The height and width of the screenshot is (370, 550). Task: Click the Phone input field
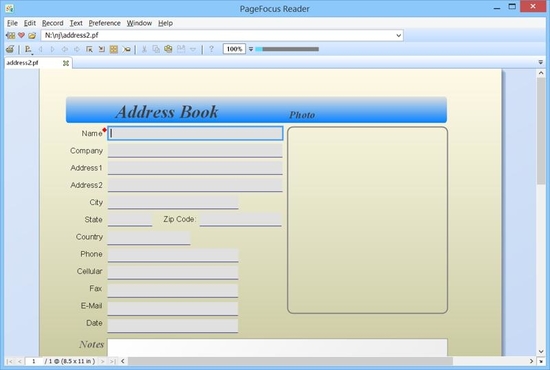[x=173, y=255]
